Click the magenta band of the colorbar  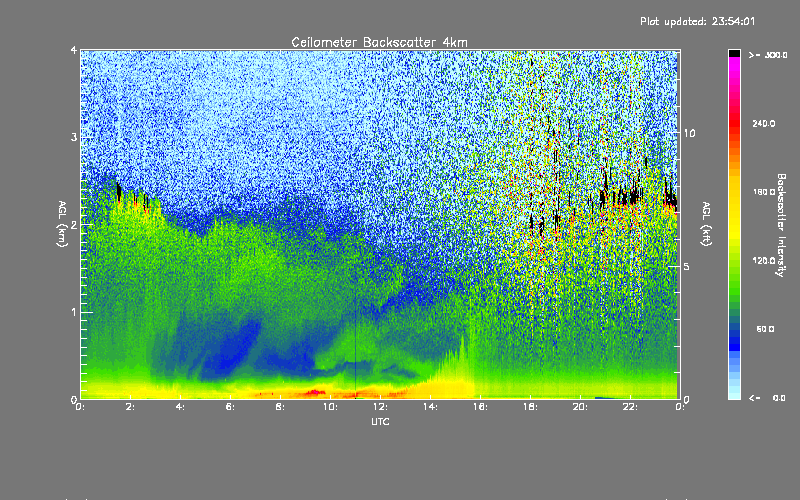734,66
